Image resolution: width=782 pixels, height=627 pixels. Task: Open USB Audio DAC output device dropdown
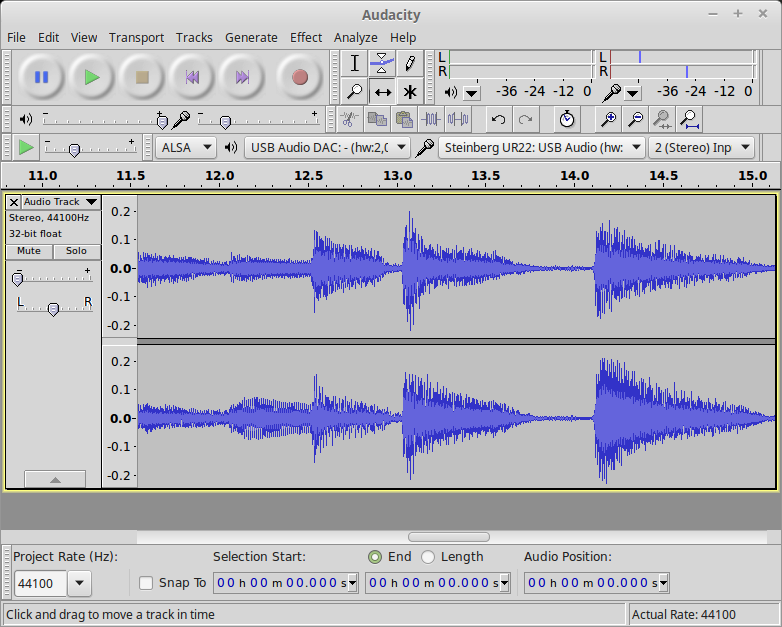327,148
